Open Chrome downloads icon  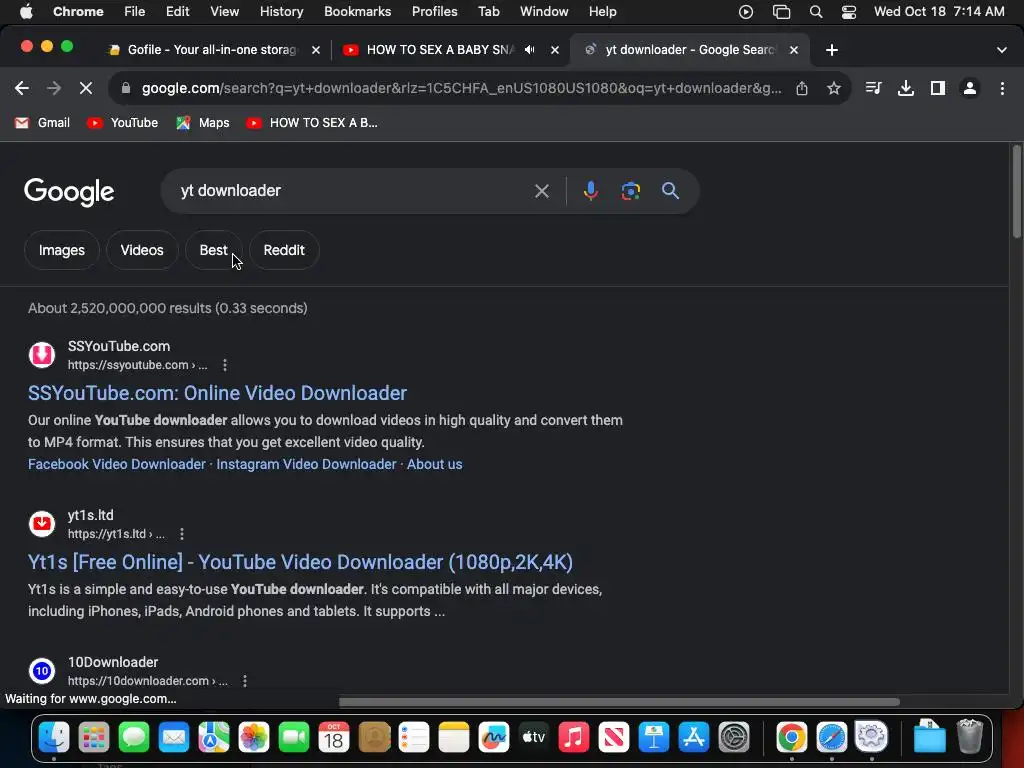click(x=906, y=88)
